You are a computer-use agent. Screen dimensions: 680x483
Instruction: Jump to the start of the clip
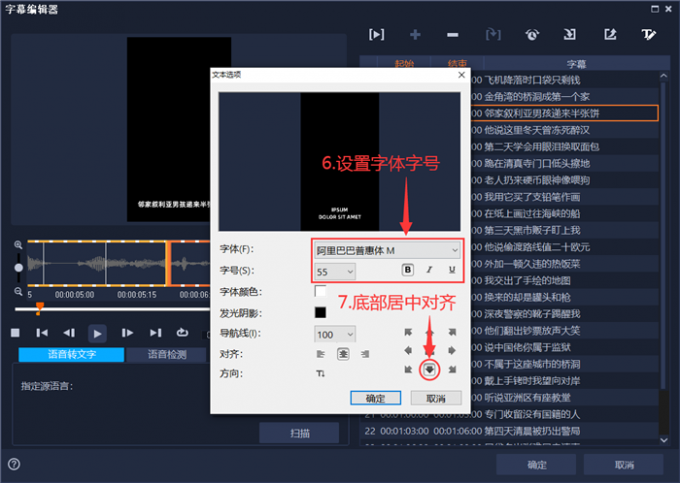42,333
